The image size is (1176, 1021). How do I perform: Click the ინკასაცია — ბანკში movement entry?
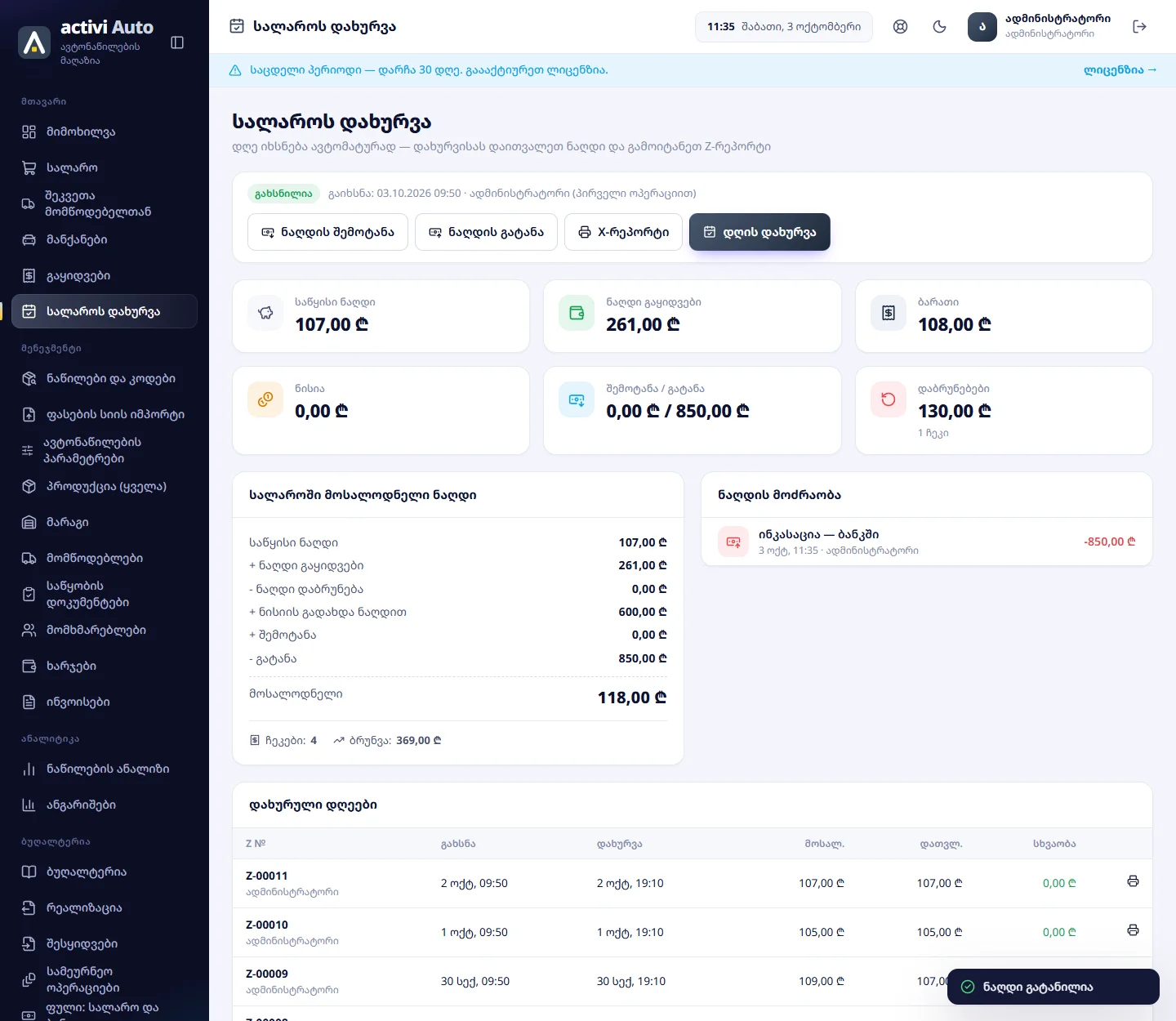927,542
